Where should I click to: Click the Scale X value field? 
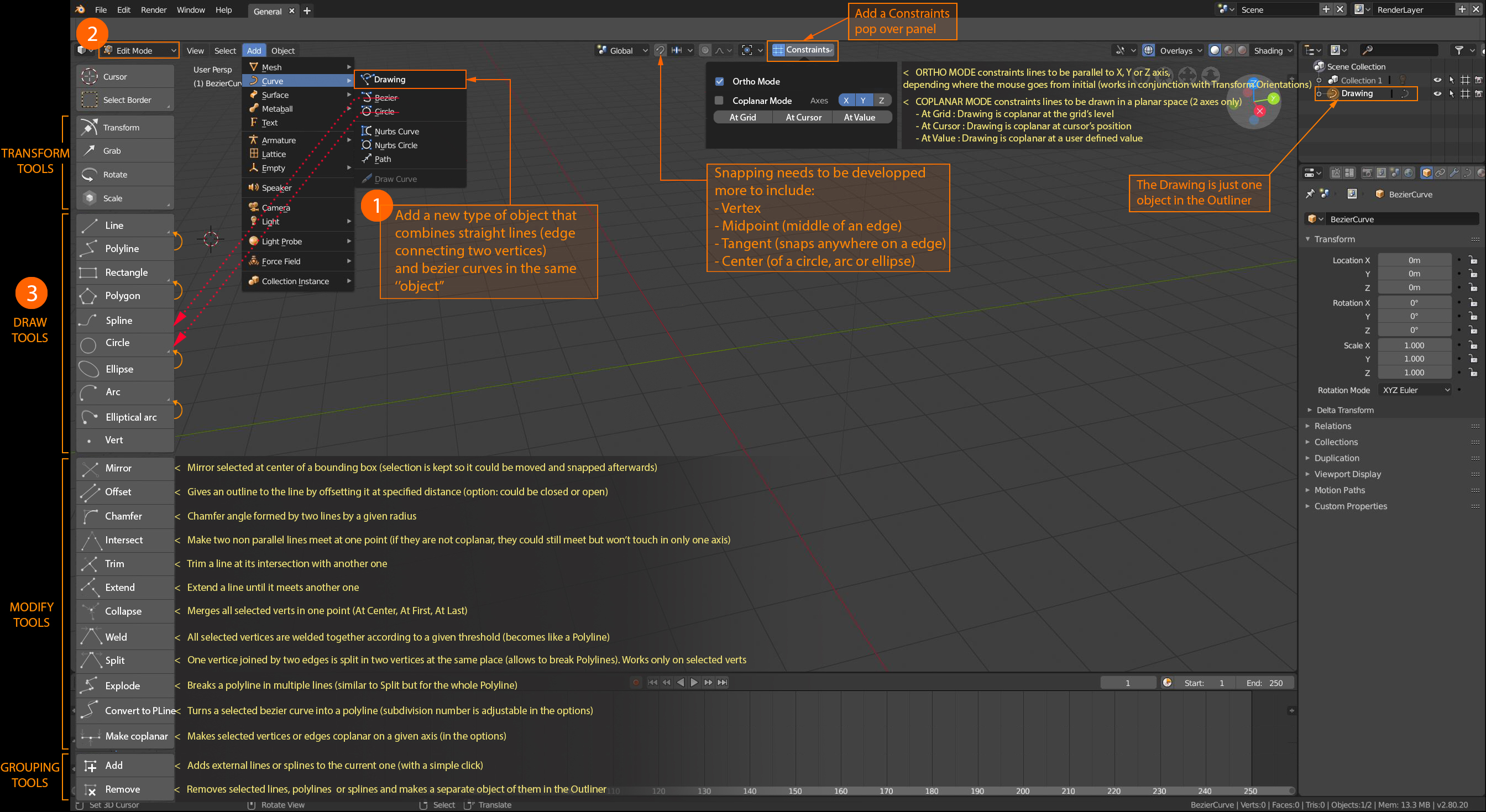(1415, 345)
